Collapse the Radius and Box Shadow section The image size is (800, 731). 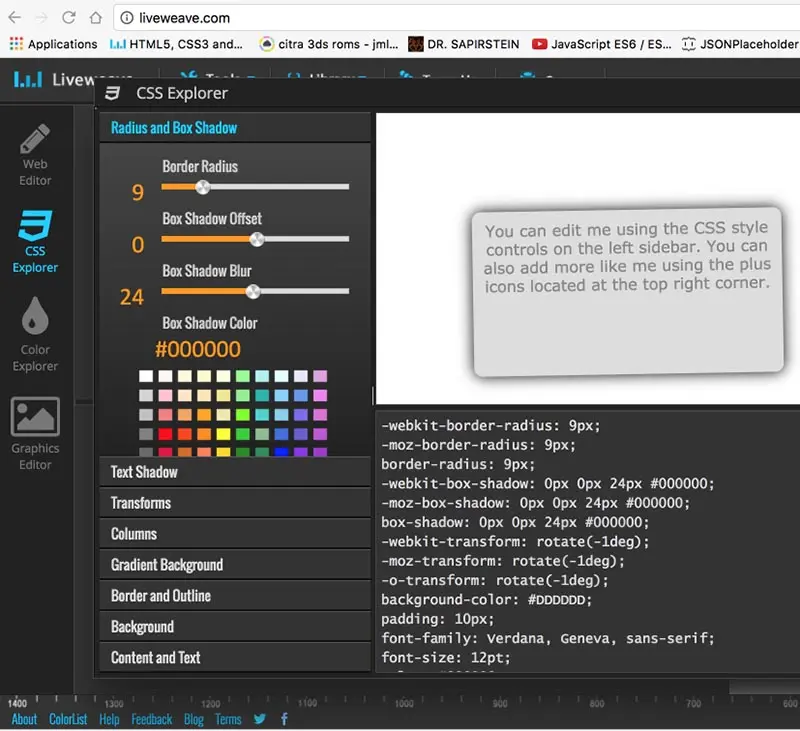[235, 128]
